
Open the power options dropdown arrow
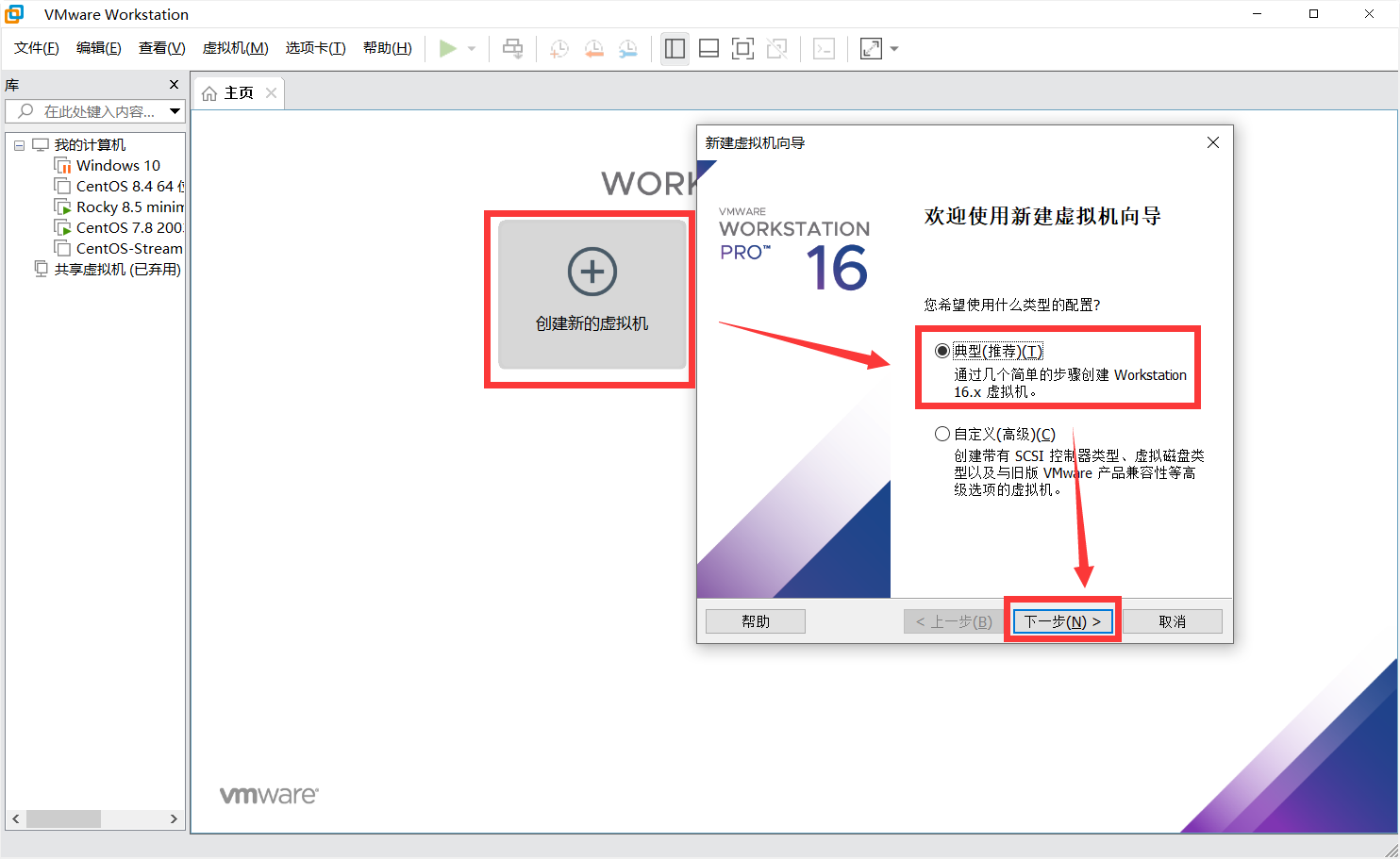(x=472, y=49)
